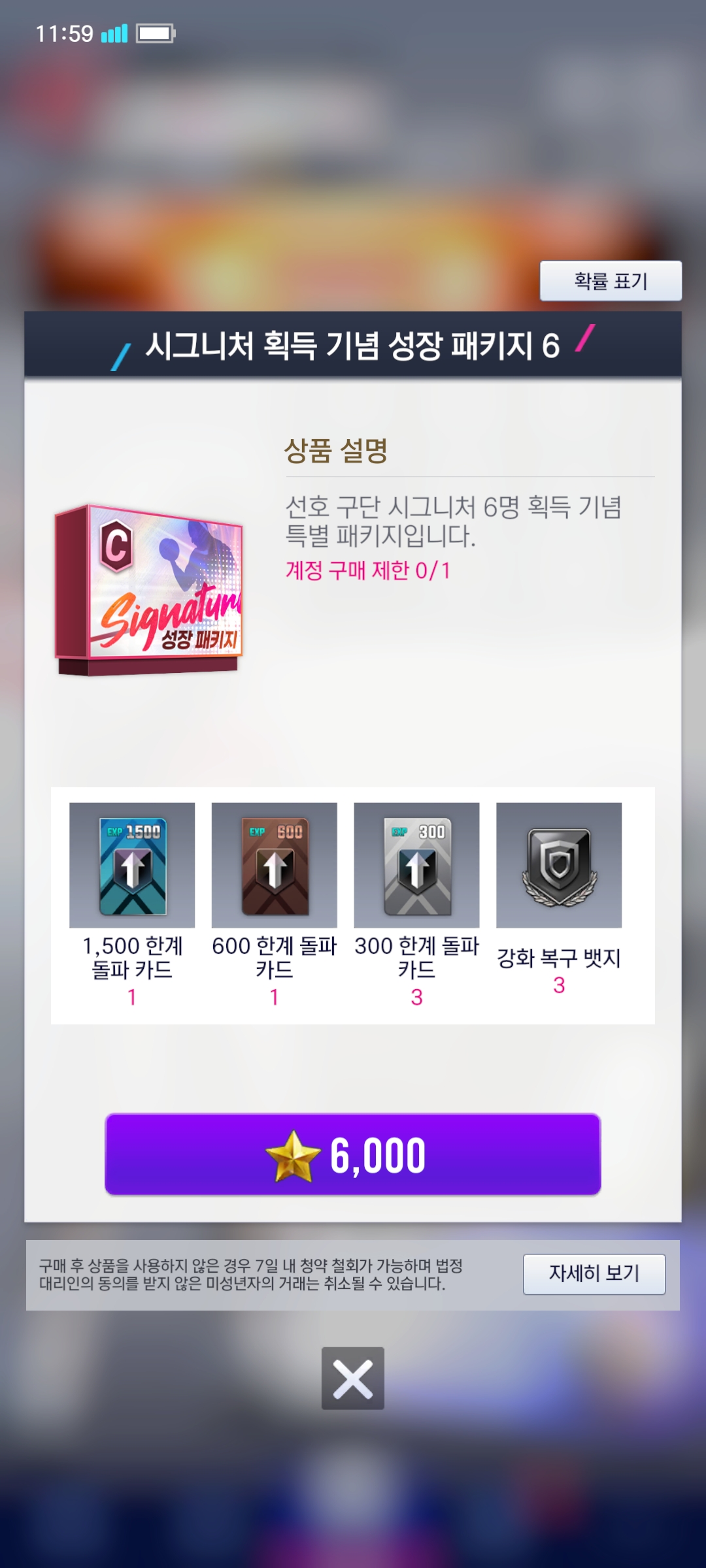Viewport: 706px width, 1568px height.
Task: Tap the 1,500 한계 돌파 카드 label
Action: point(132,958)
